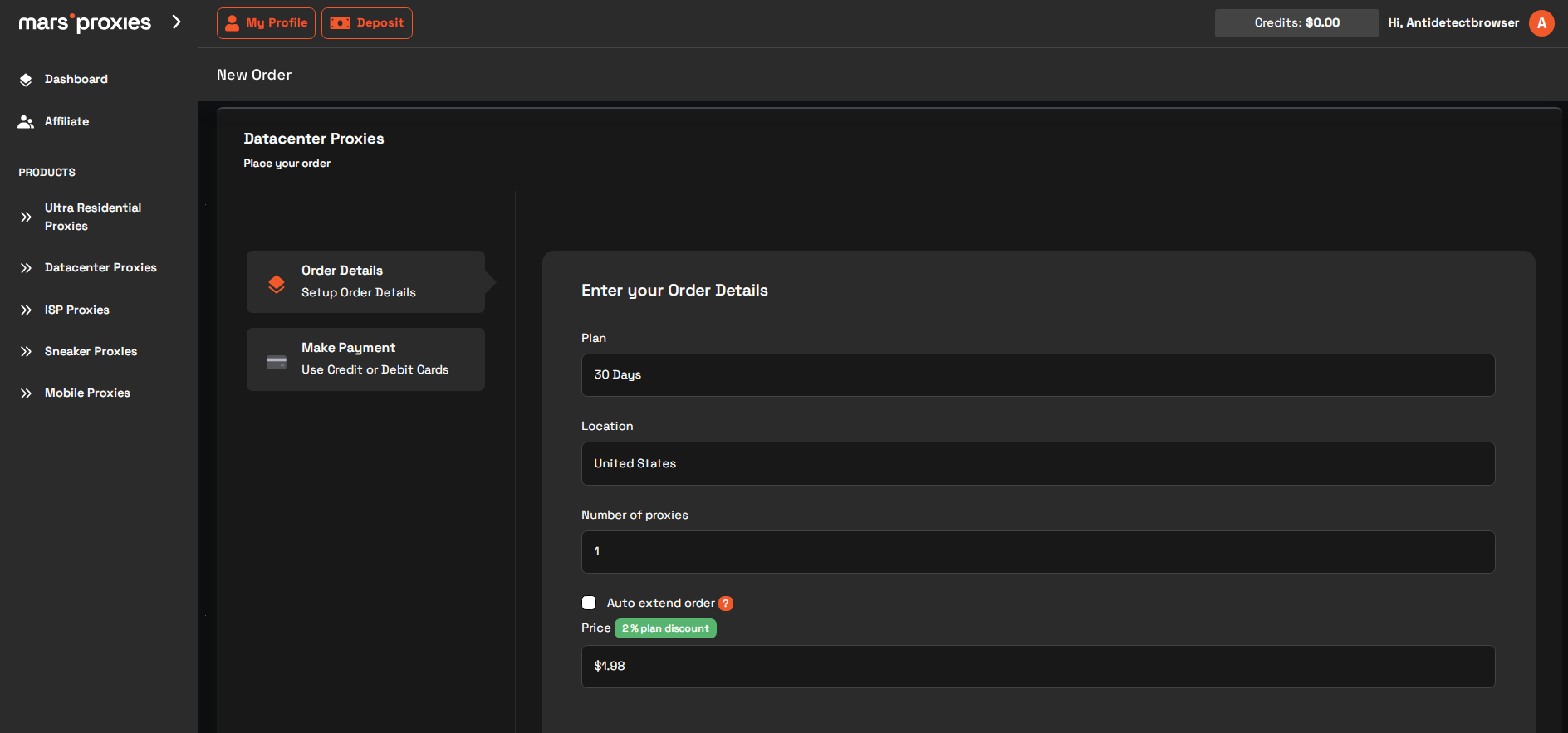Click the cash icon in Deposit
1568x733 pixels.
coord(340,23)
